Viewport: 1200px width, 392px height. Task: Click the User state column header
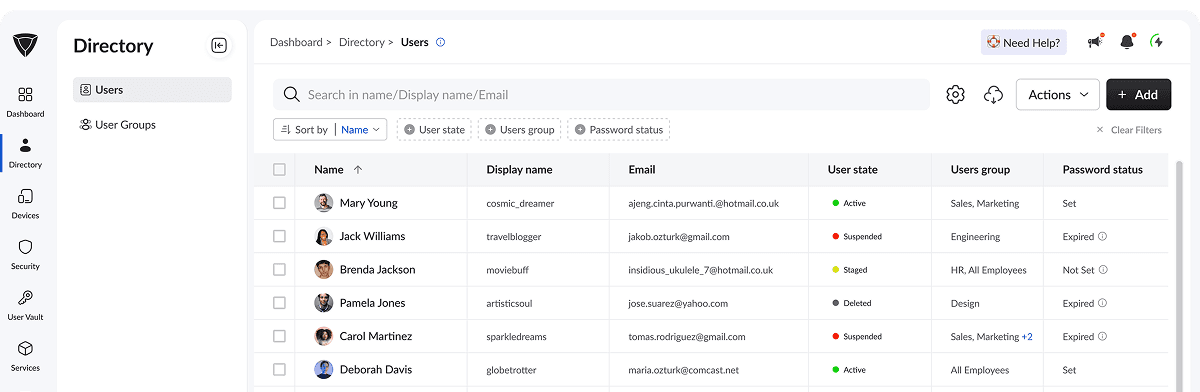tap(853, 170)
